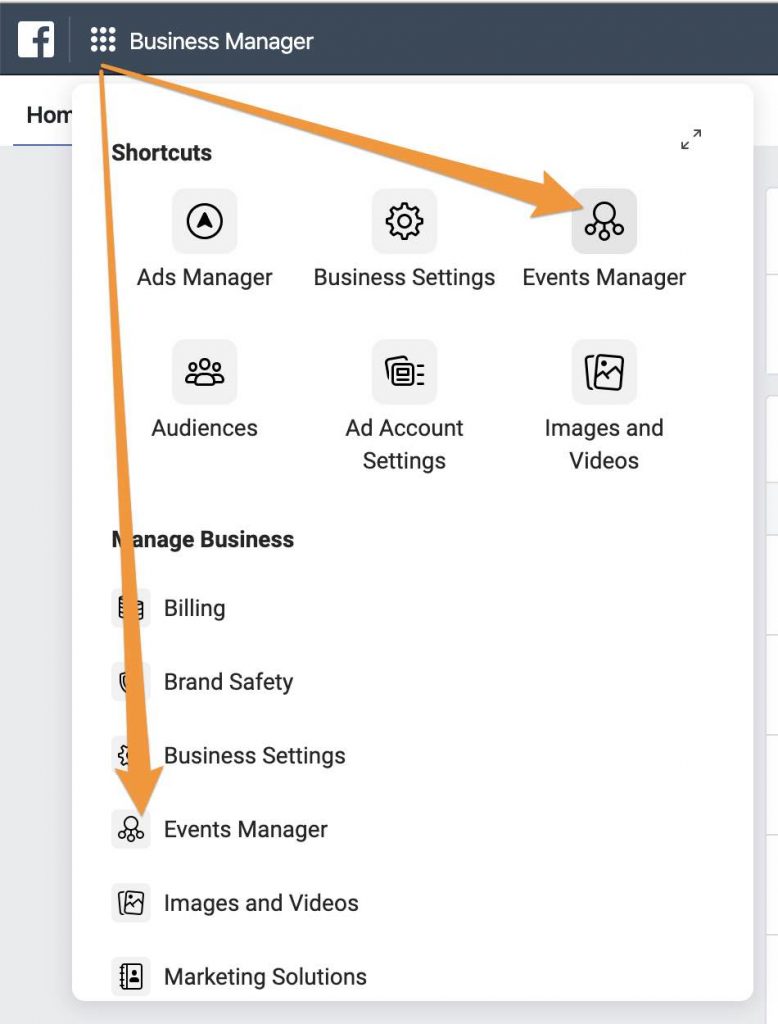Click the Images and Videos list icon

[131, 903]
